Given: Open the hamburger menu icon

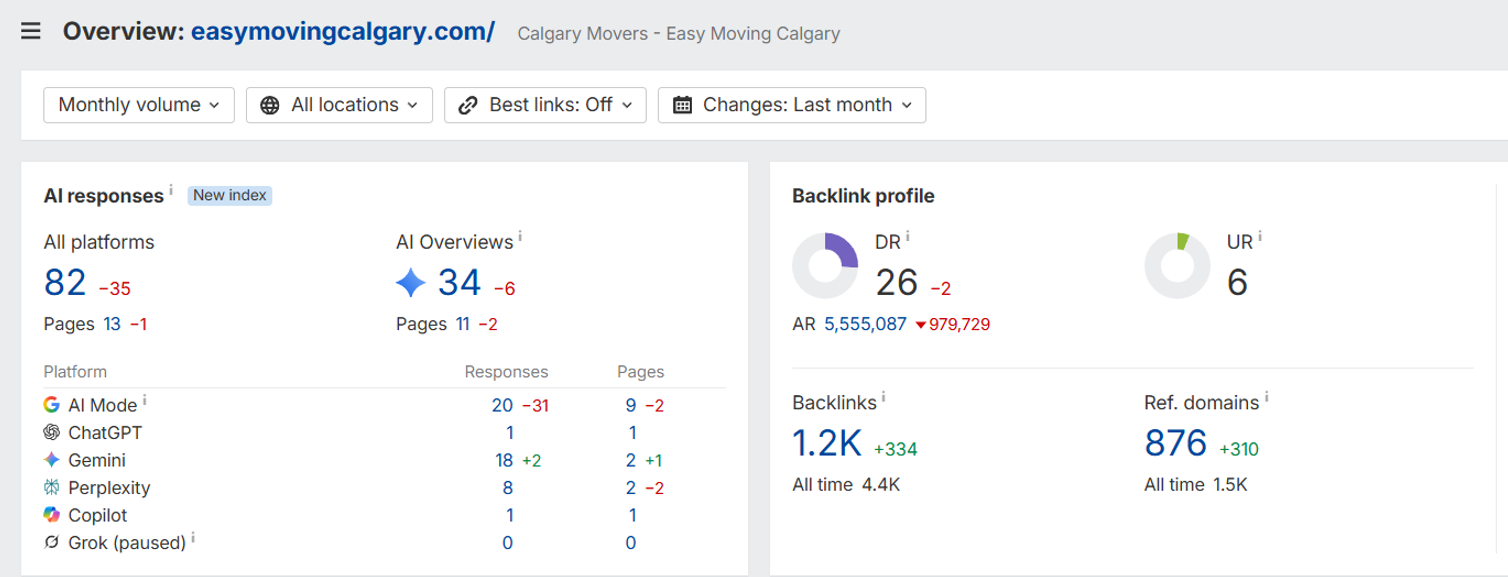Looking at the screenshot, I should point(31,32).
